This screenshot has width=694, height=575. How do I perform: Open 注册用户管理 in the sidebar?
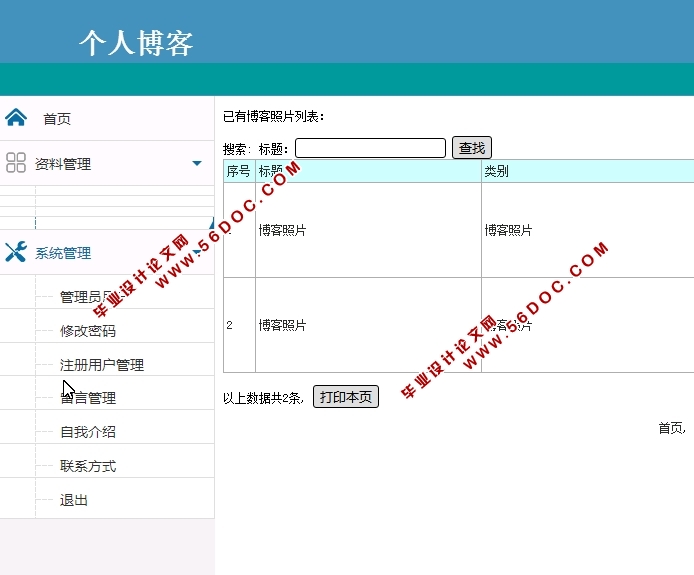tap(102, 365)
